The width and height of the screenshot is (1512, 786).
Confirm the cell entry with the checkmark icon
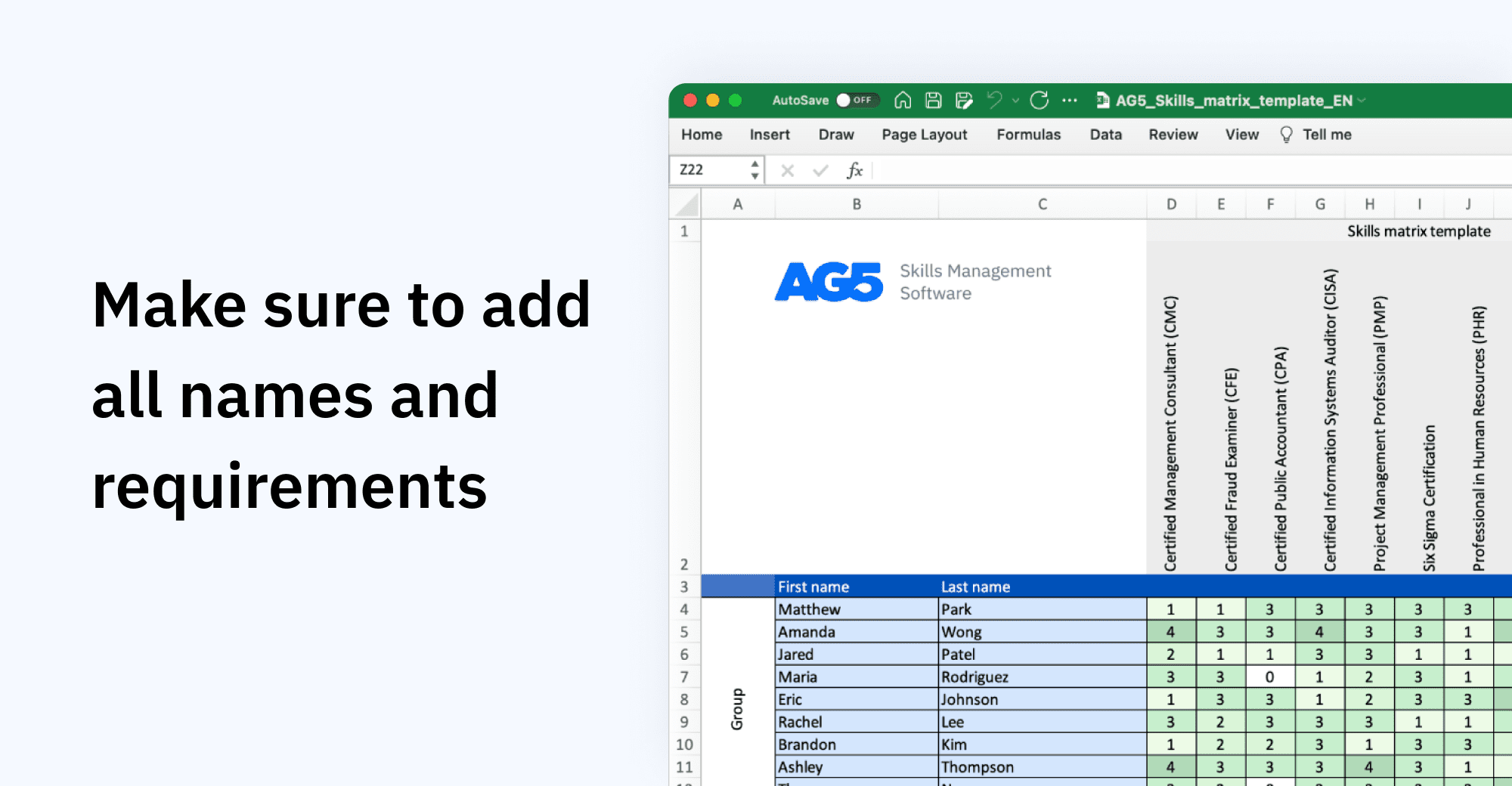(820, 170)
